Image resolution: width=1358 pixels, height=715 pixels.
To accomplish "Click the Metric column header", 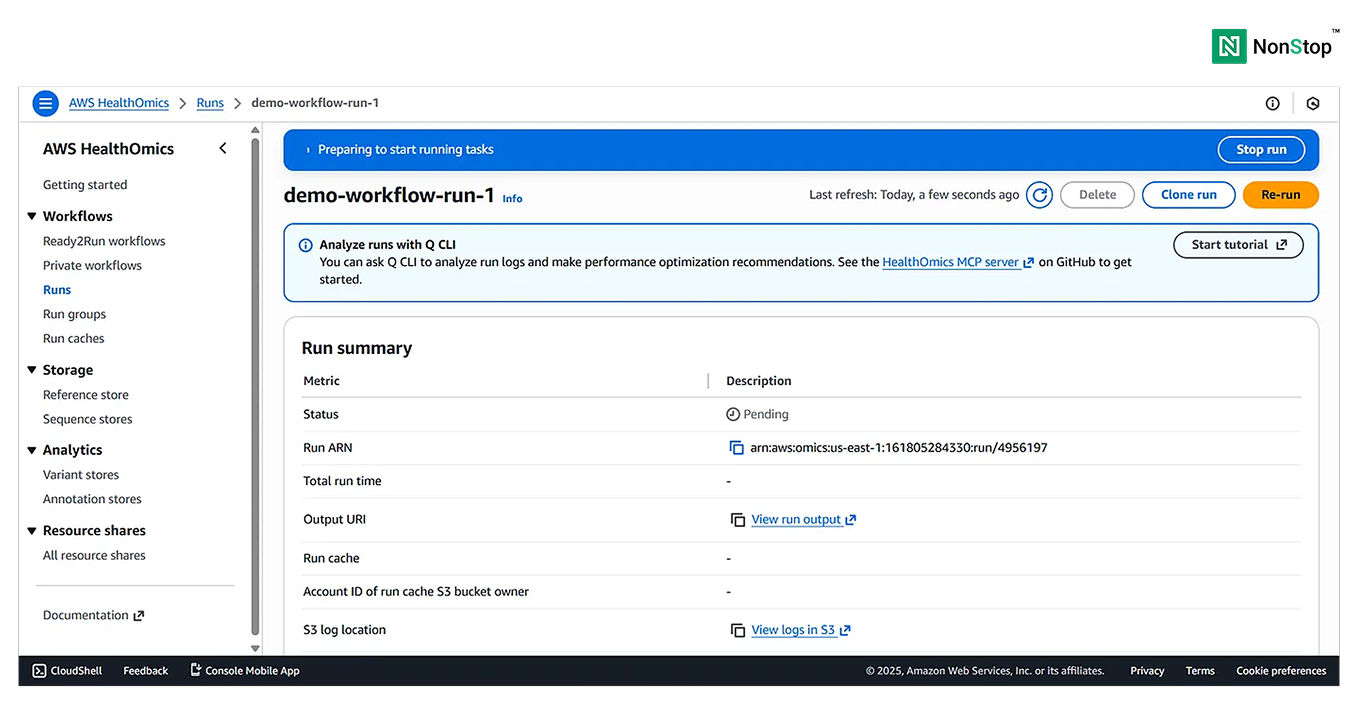I will [x=322, y=381].
